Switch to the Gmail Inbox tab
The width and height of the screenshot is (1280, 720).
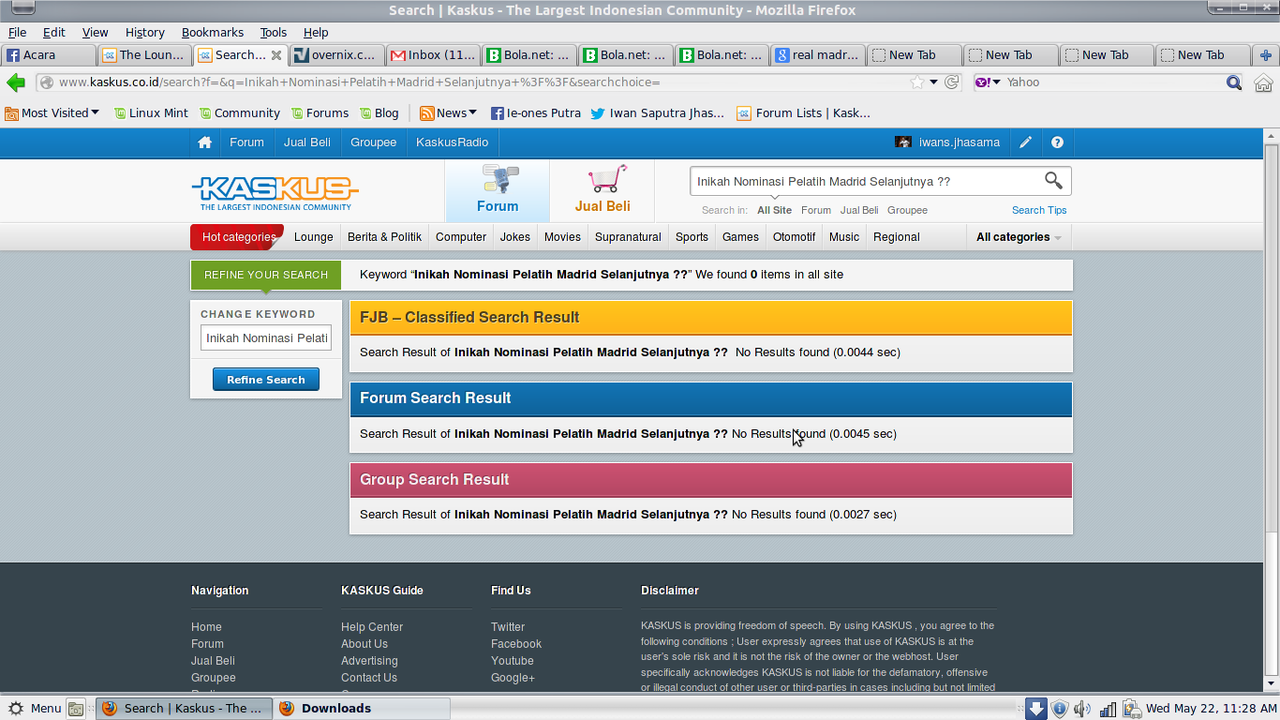pyautogui.click(x=433, y=55)
